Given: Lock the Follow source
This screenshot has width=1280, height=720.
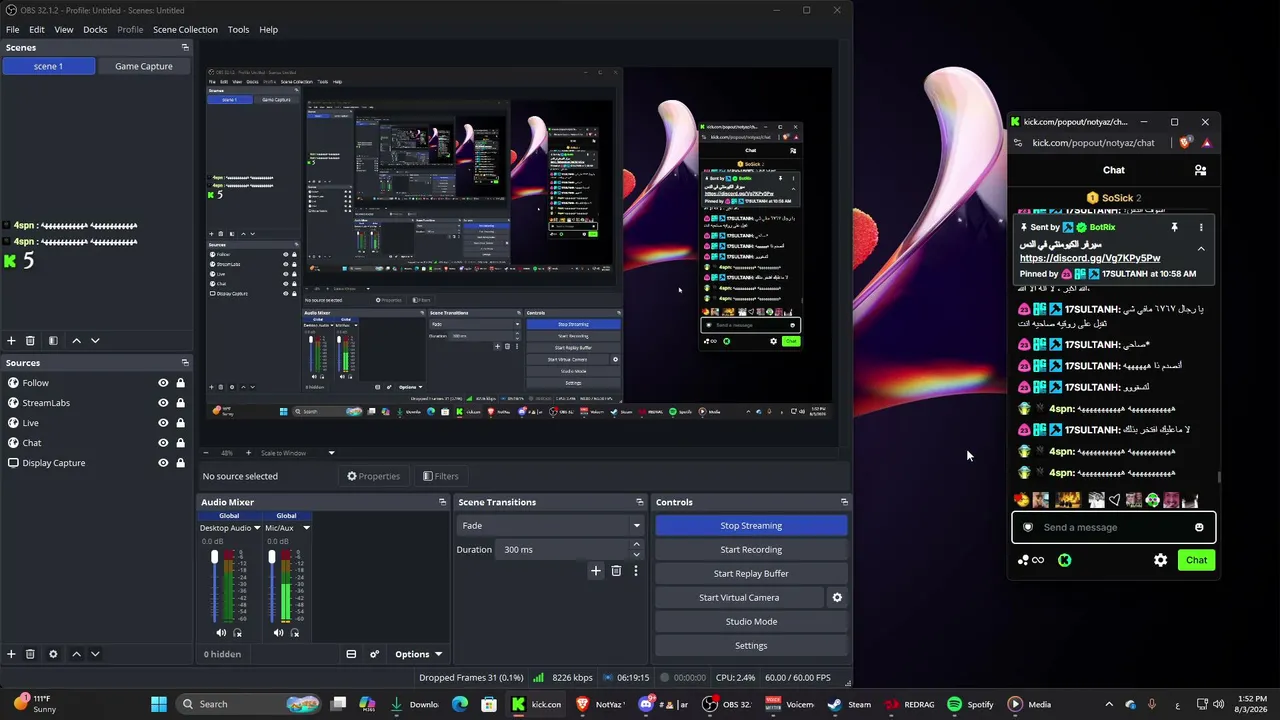Looking at the screenshot, I should [180, 383].
